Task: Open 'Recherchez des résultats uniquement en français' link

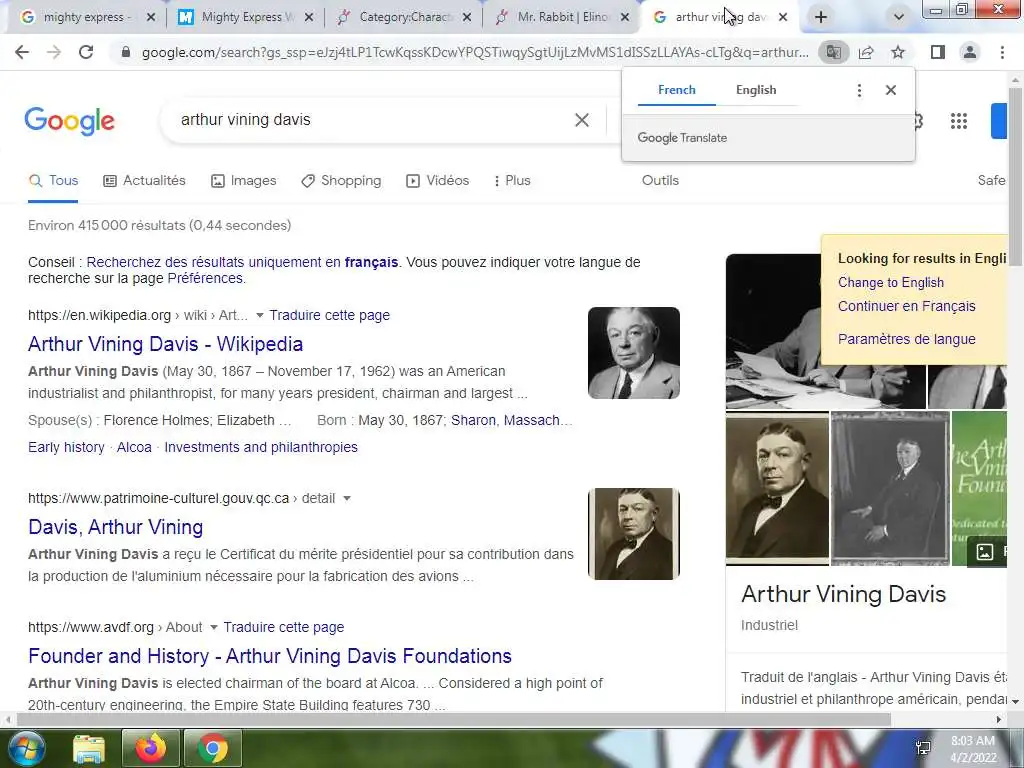Action: coord(242,263)
